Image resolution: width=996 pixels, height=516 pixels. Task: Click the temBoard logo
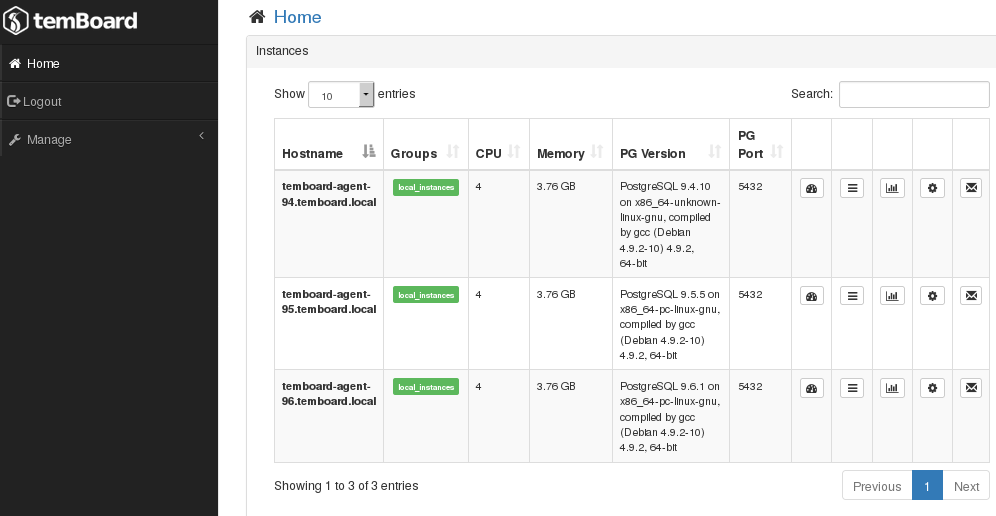point(70,20)
